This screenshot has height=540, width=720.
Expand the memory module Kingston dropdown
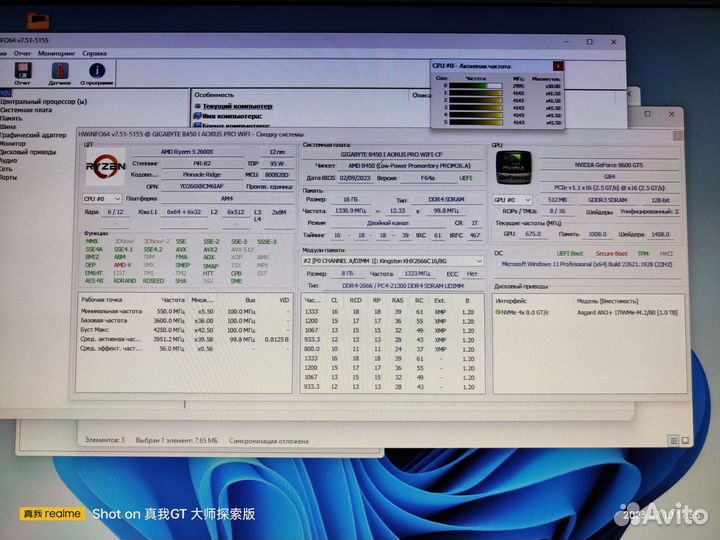(x=392, y=261)
